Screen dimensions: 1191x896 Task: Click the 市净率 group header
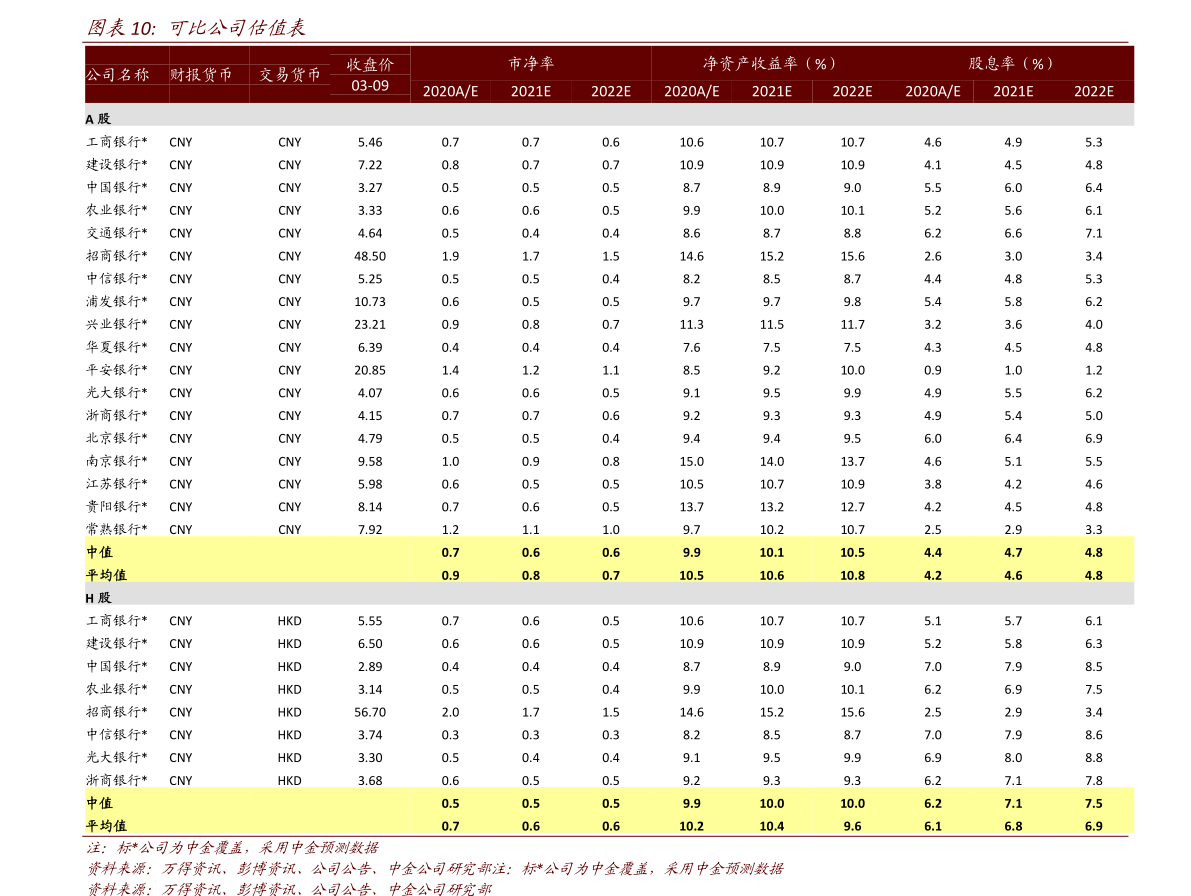tap(531, 63)
